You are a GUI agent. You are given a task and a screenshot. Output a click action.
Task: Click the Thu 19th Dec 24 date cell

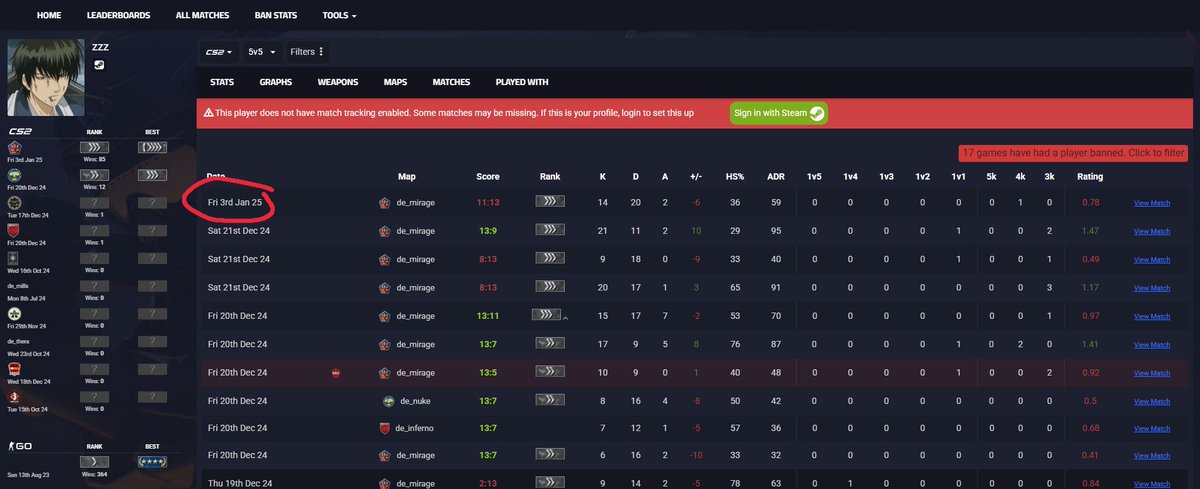238,485
